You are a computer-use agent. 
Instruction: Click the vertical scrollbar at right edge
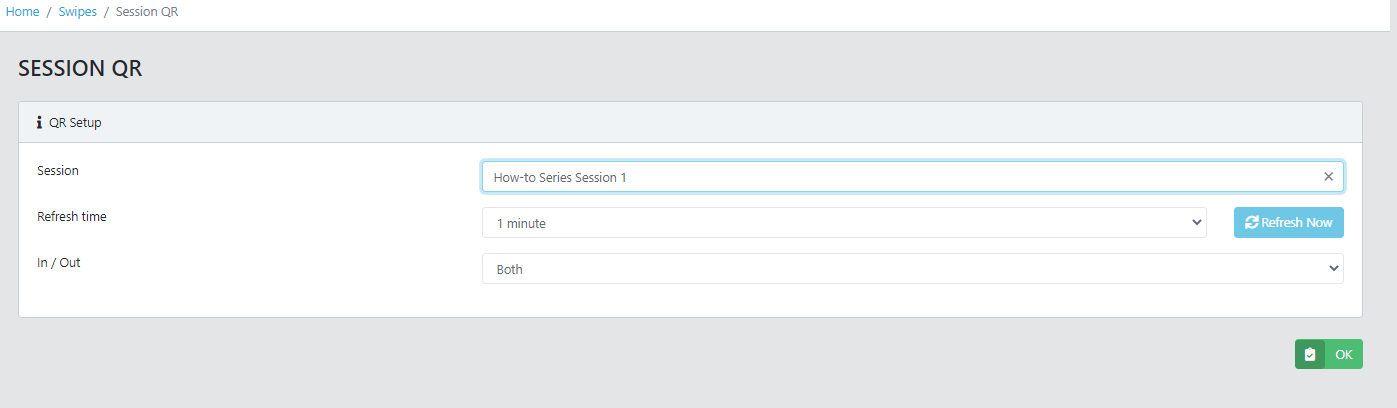click(1392, 200)
